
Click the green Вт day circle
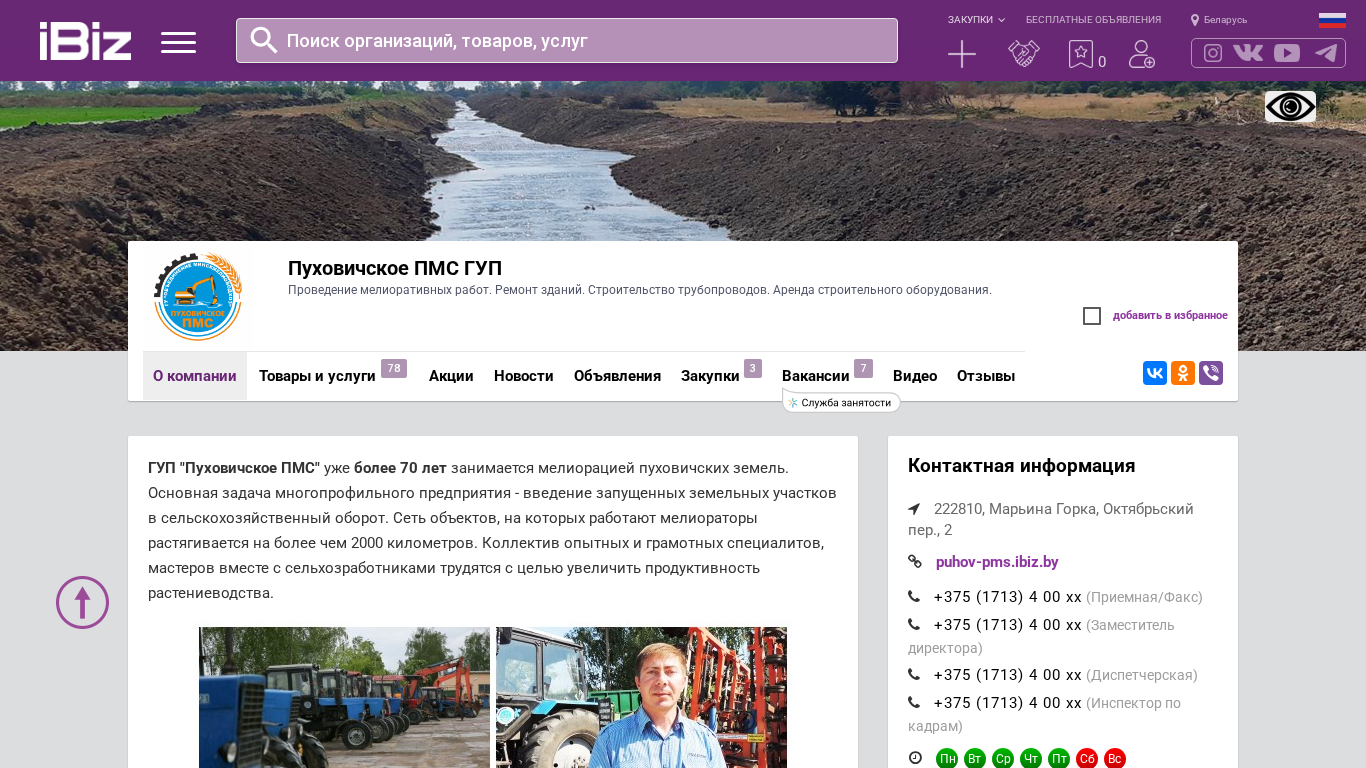coord(975,759)
